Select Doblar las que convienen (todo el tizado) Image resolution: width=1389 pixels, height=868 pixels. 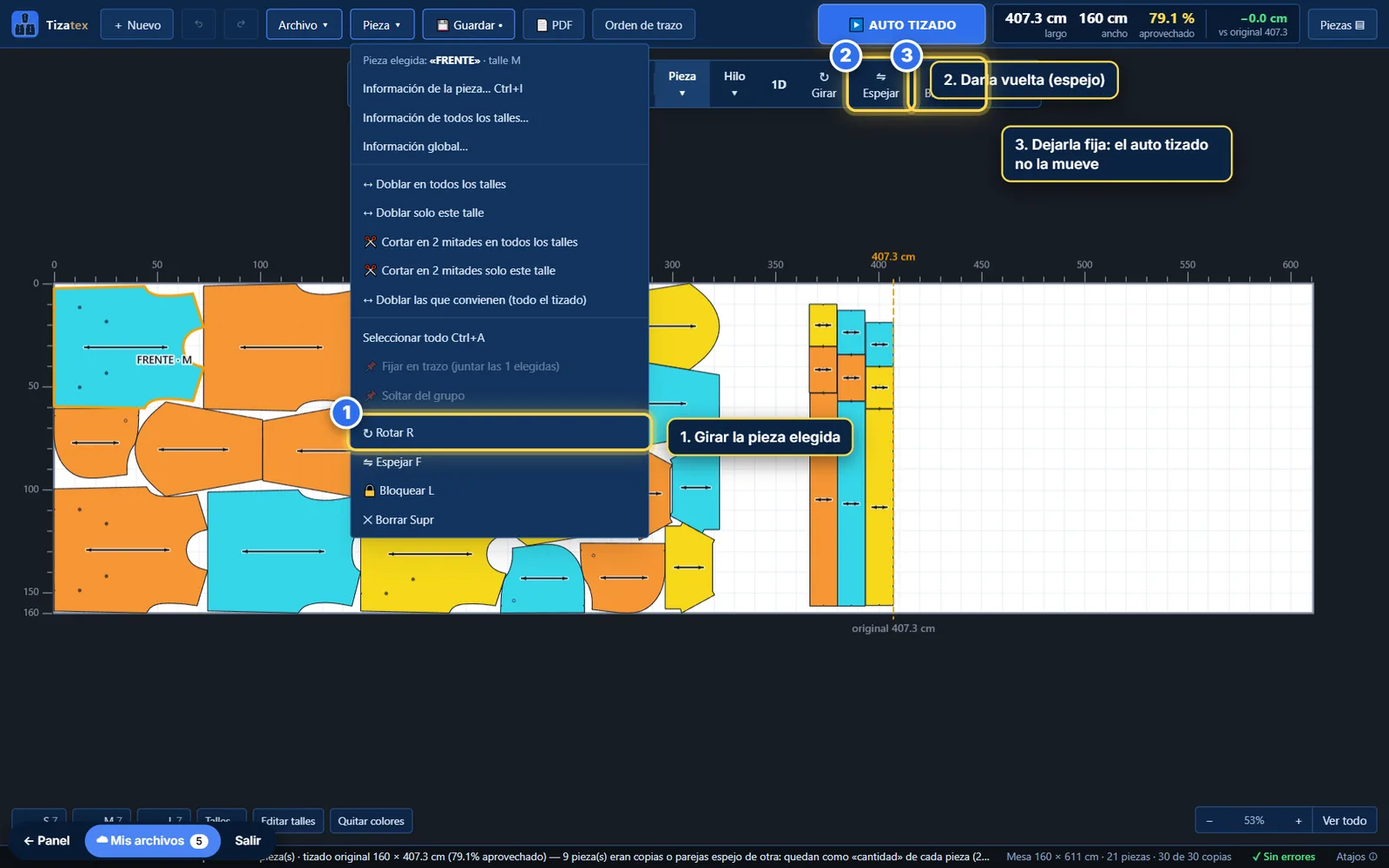[499, 300]
